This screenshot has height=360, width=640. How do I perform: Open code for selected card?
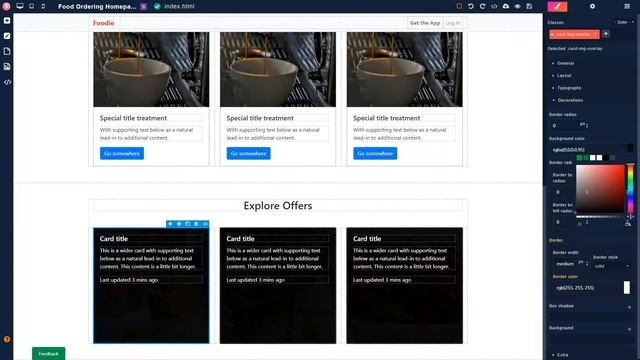point(205,224)
